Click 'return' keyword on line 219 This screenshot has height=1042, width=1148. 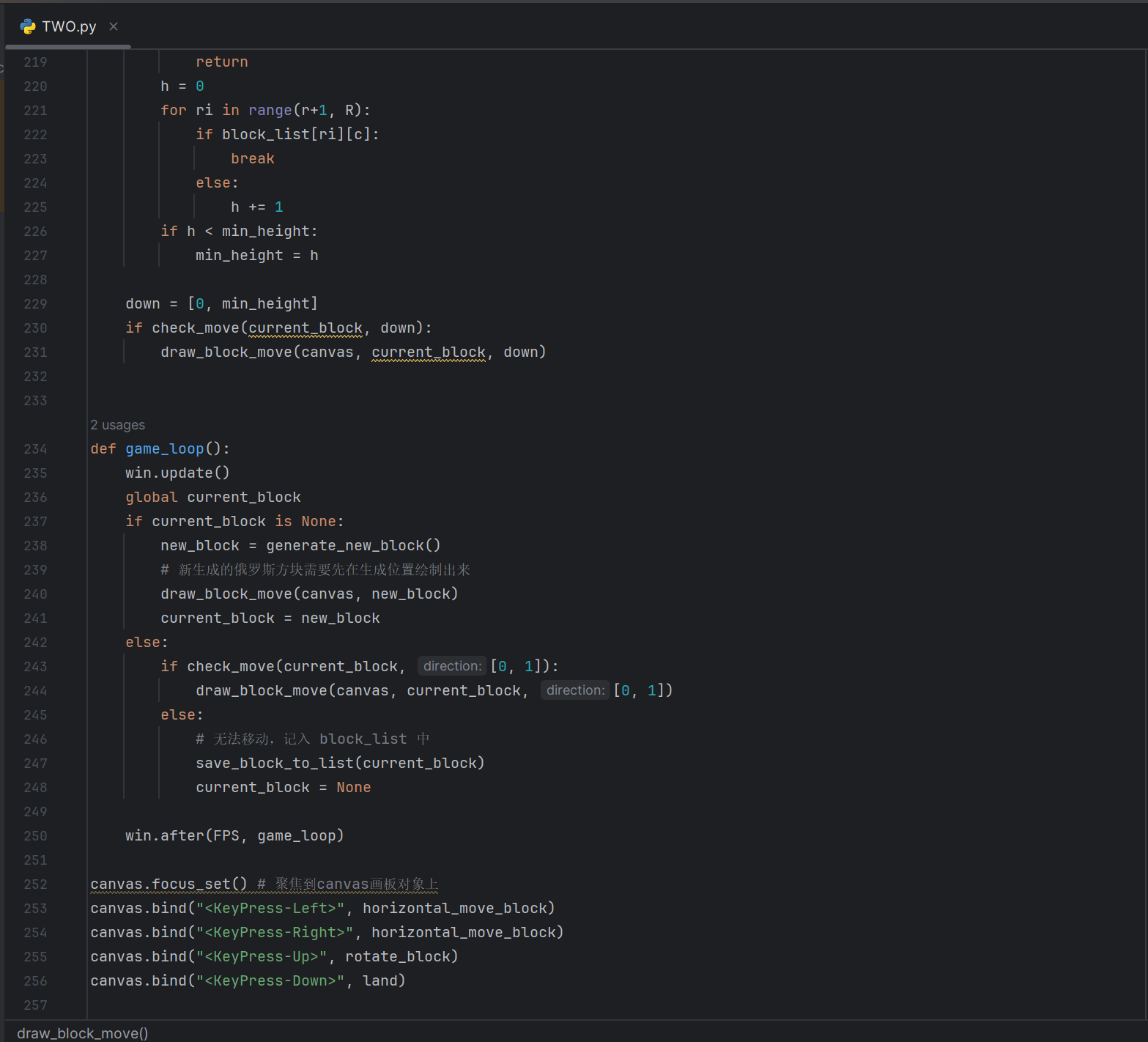click(x=222, y=62)
